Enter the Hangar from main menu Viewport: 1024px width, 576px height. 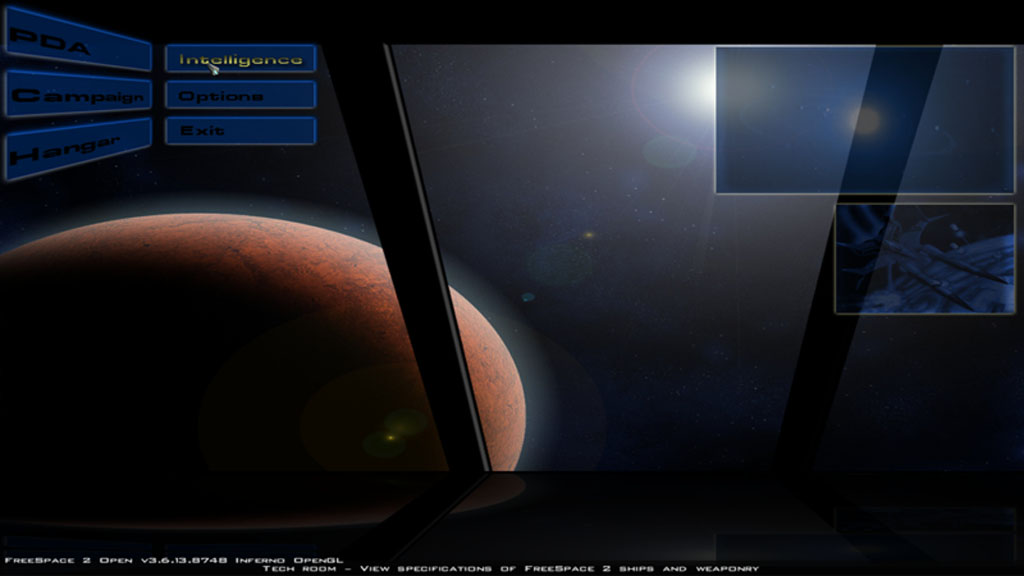click(x=78, y=147)
